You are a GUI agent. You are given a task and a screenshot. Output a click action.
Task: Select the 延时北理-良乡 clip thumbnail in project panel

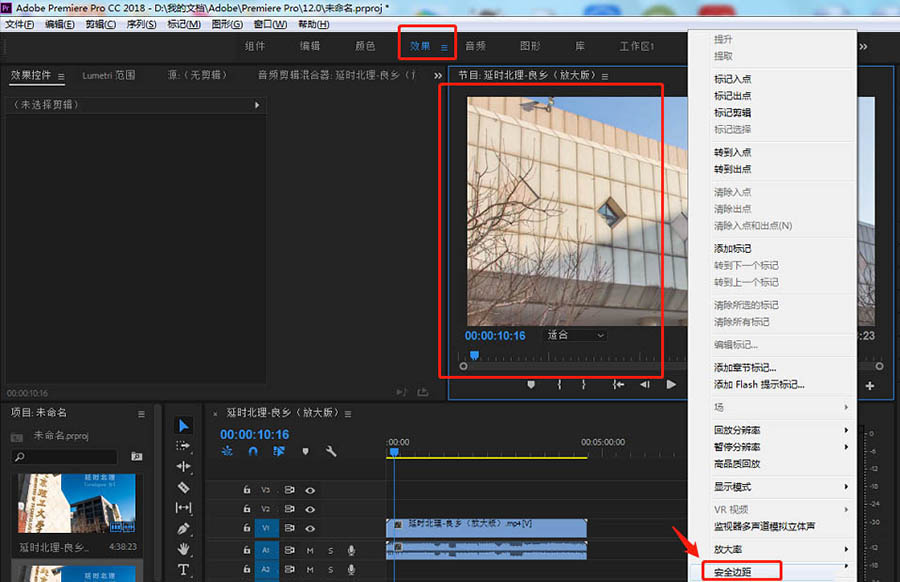tap(78, 506)
